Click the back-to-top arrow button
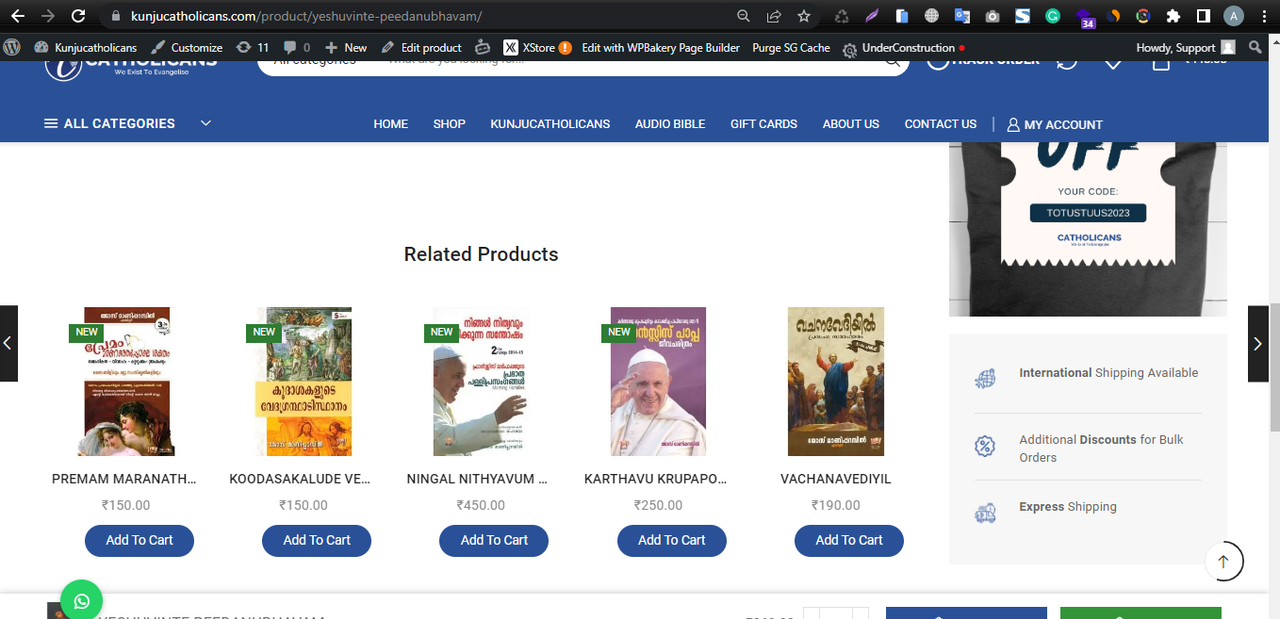The height and width of the screenshot is (619, 1280). (x=1223, y=561)
